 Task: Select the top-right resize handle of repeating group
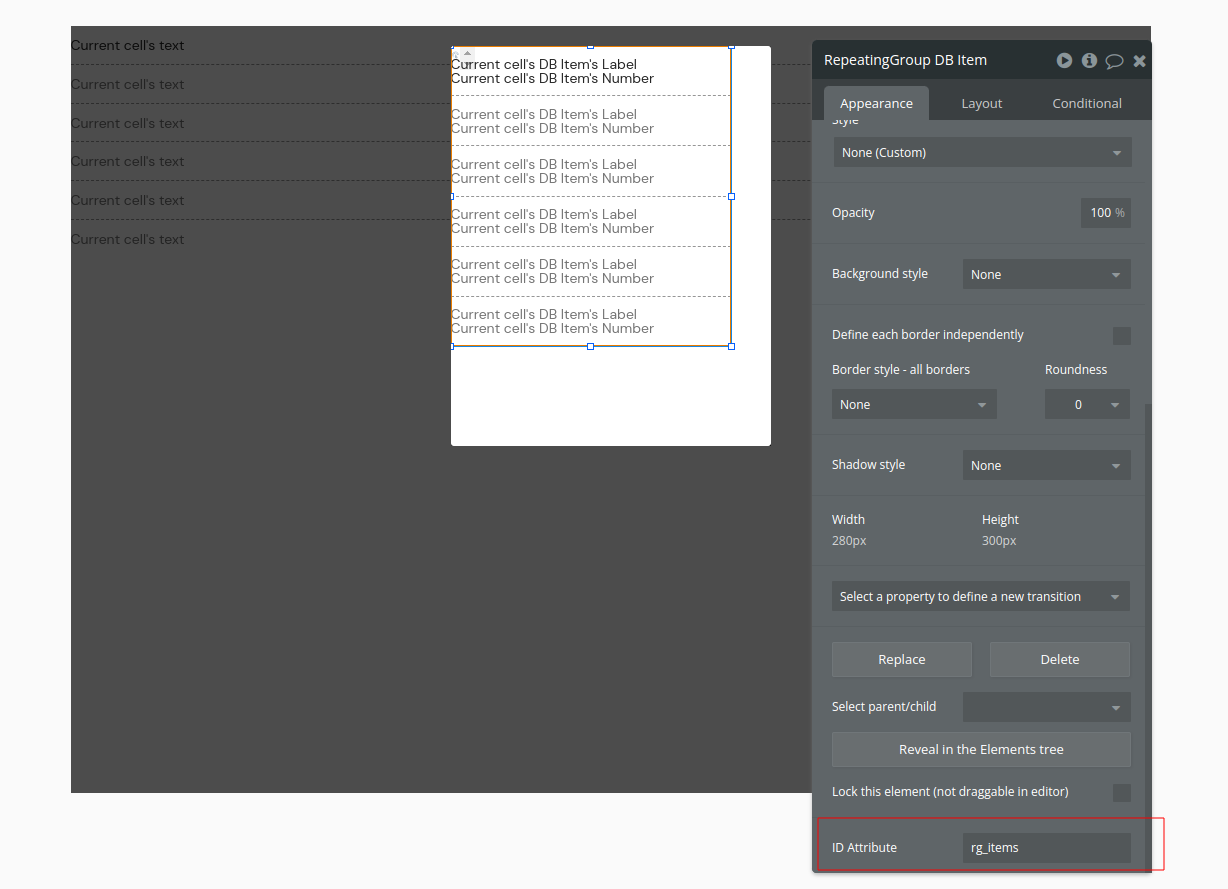(731, 46)
